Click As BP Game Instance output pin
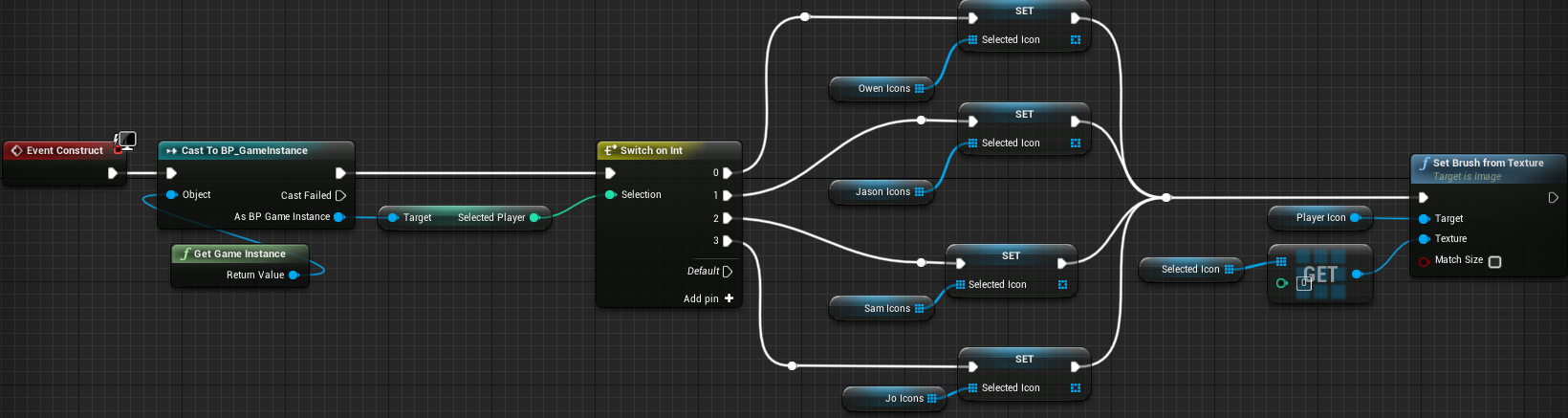This screenshot has width=1568, height=418. coord(339,217)
